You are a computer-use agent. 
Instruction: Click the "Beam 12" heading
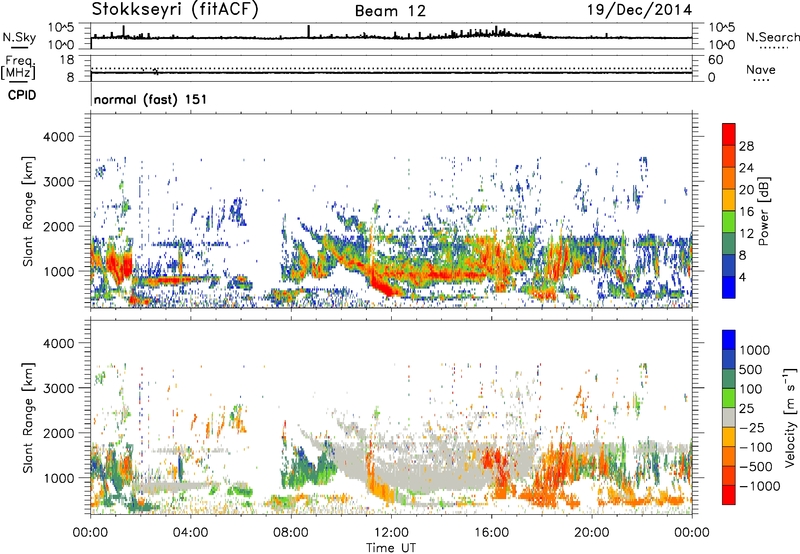(x=390, y=11)
